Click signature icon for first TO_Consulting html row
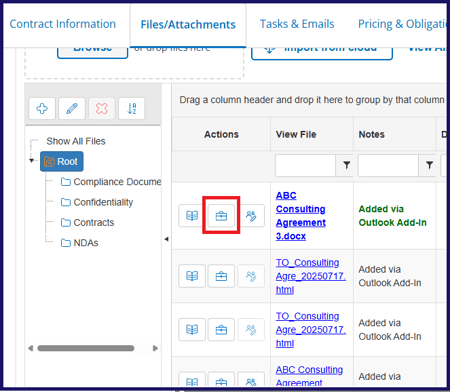Viewport: 450px width, 392px height. click(x=251, y=276)
